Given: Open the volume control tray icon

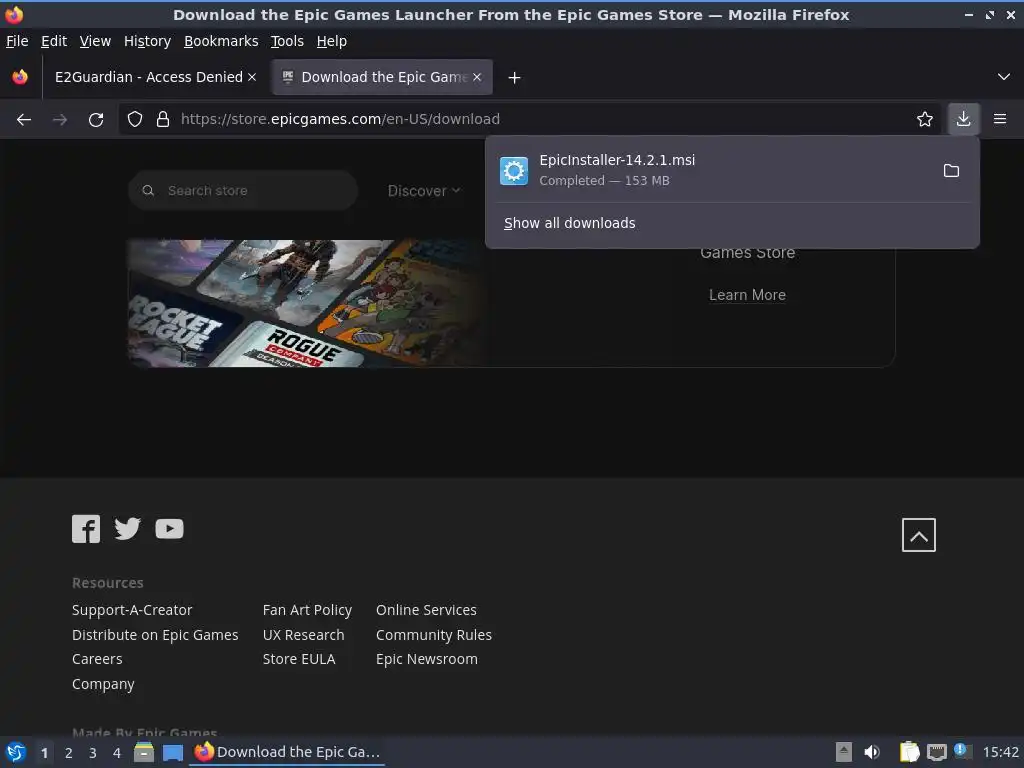Looking at the screenshot, I should (x=872, y=752).
